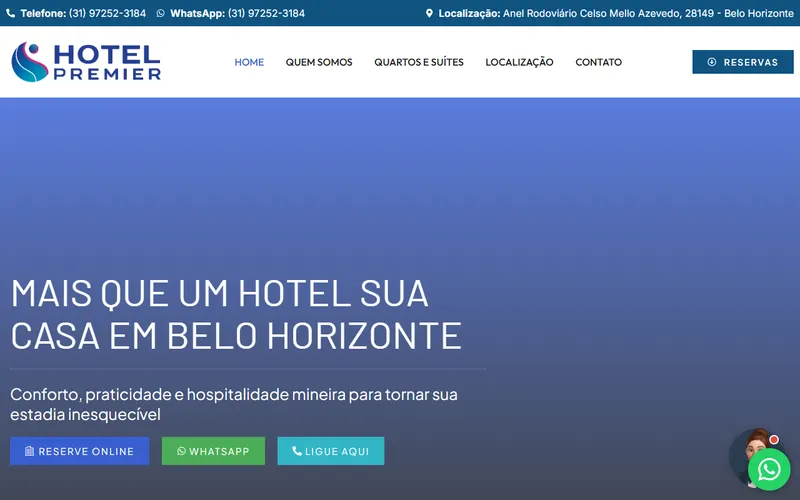Screen dimensions: 800x500
Task: Click the subtitle about hospitalidade mineira
Action: 234,404
